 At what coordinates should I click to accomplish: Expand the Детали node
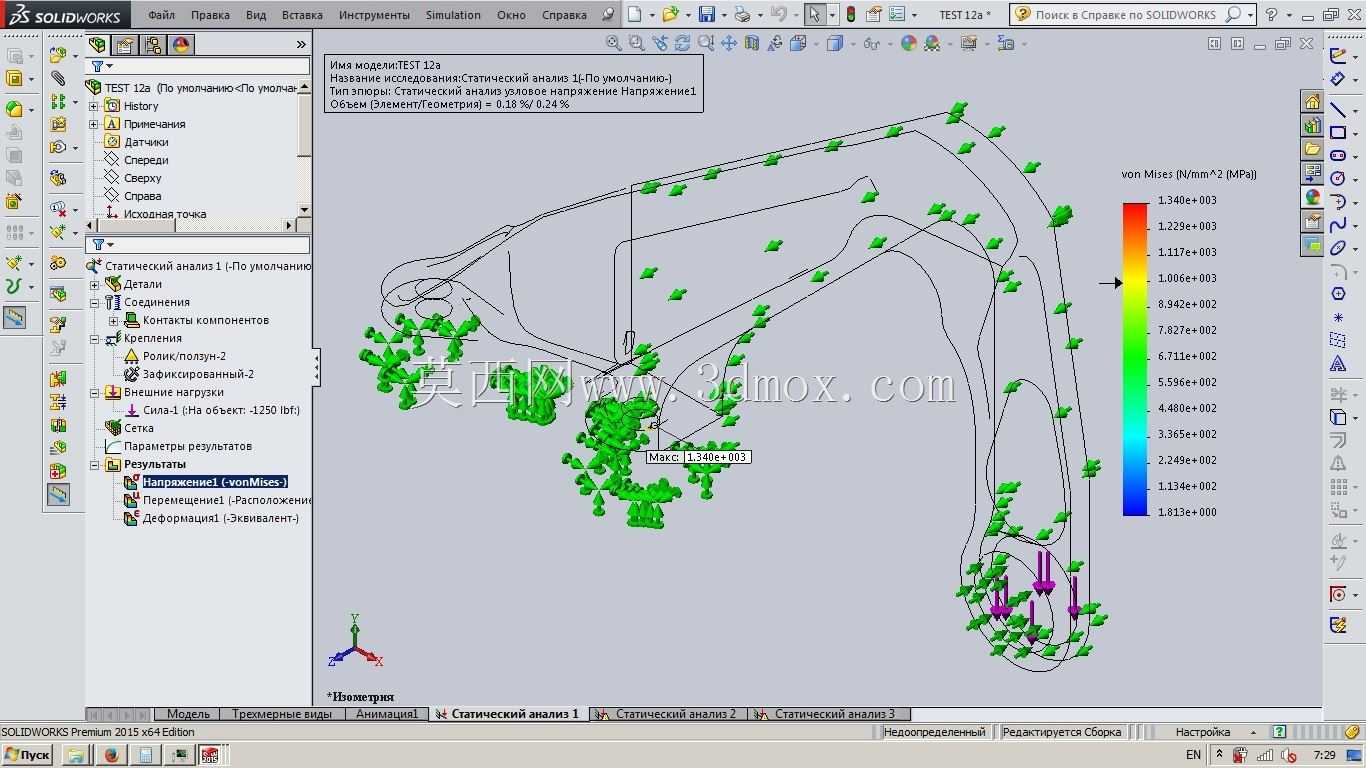click(x=94, y=284)
